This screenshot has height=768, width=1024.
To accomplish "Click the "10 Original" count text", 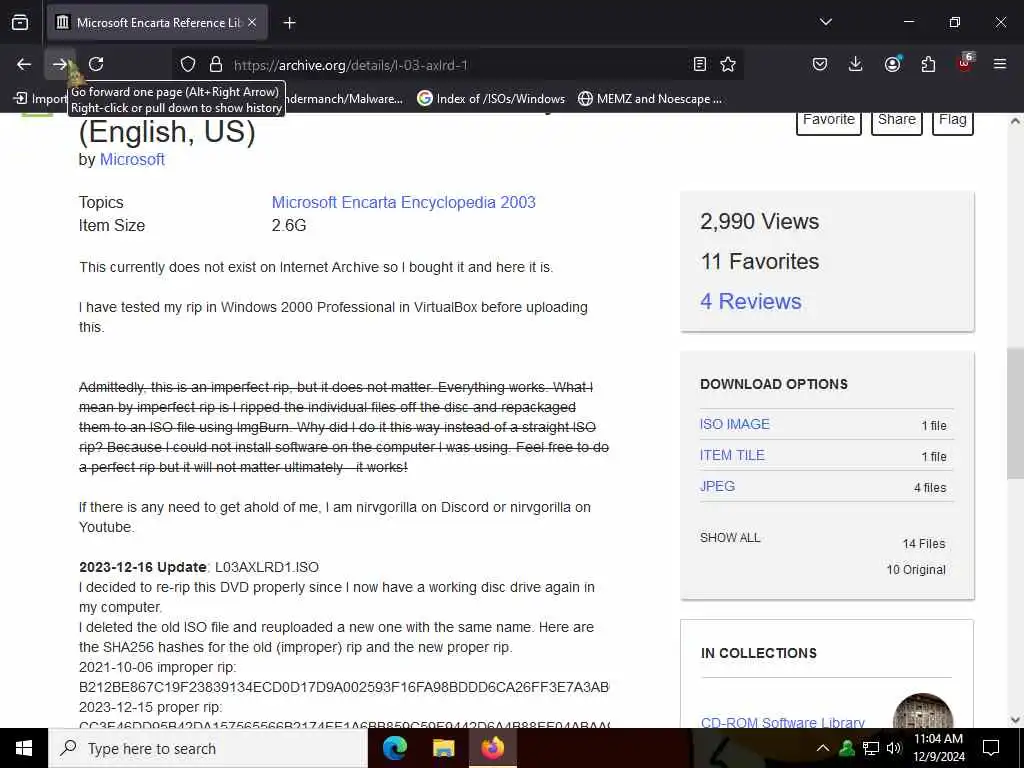I will tap(916, 569).
